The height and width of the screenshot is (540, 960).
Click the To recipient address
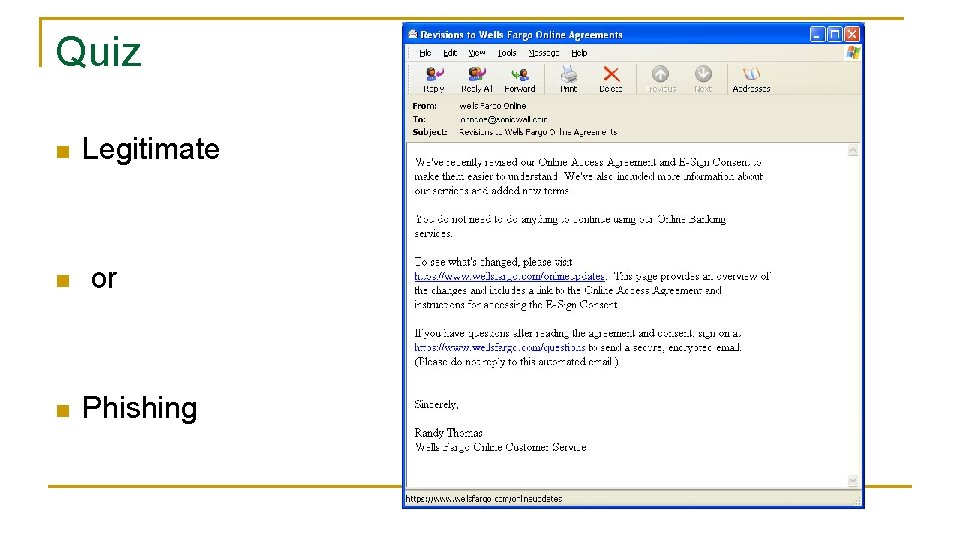503,119
